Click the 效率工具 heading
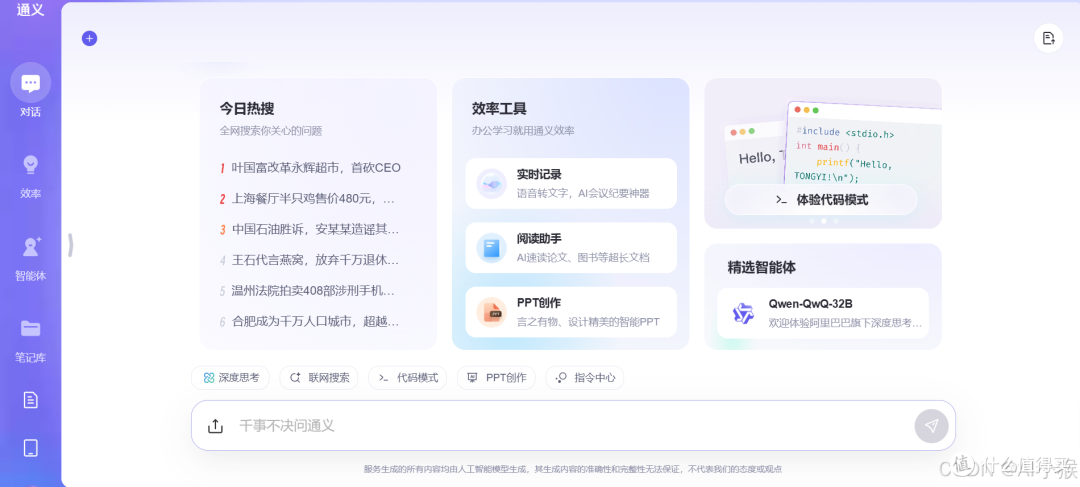Viewport: 1080px width, 487px height. 499,109
